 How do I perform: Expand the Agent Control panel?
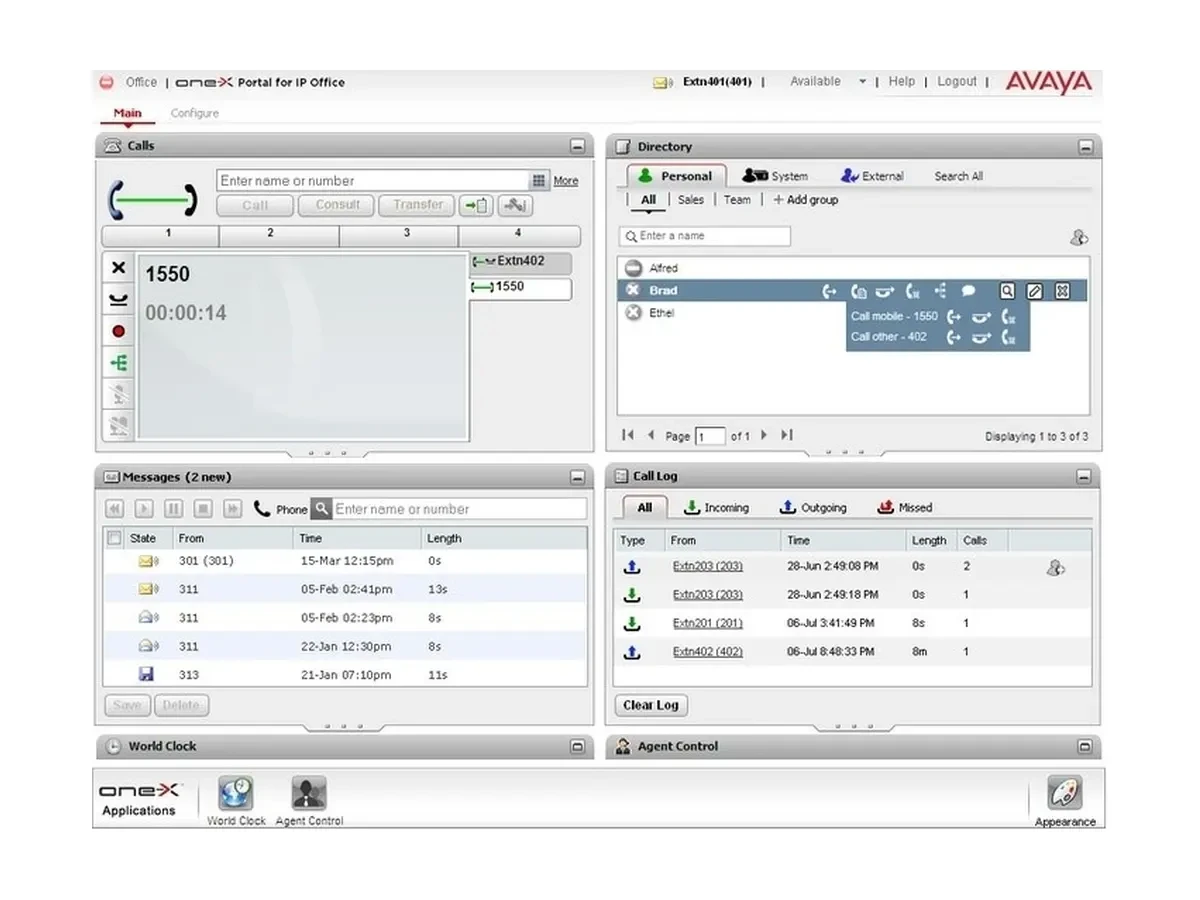[1085, 747]
